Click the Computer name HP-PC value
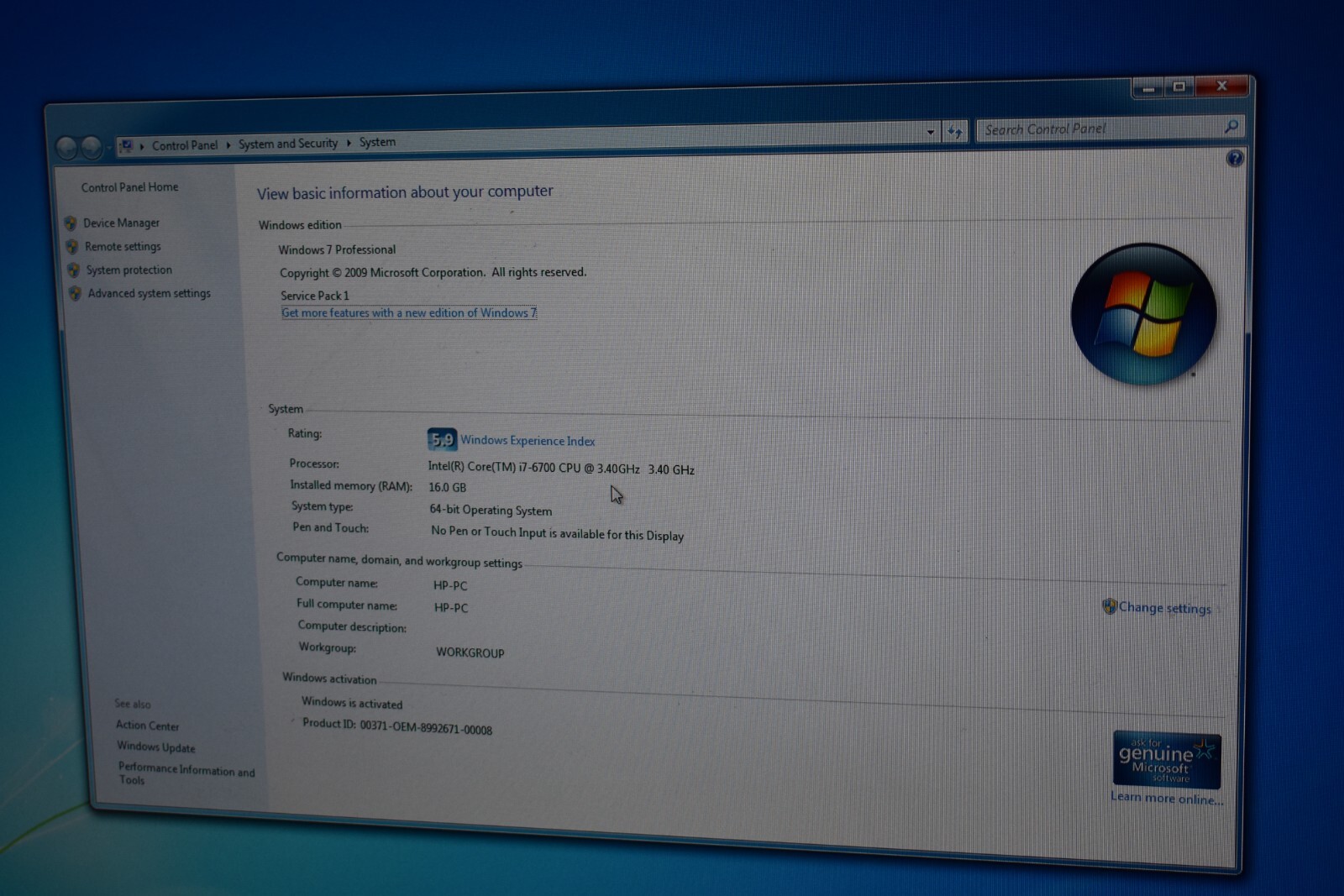The height and width of the screenshot is (896, 1344). (450, 585)
